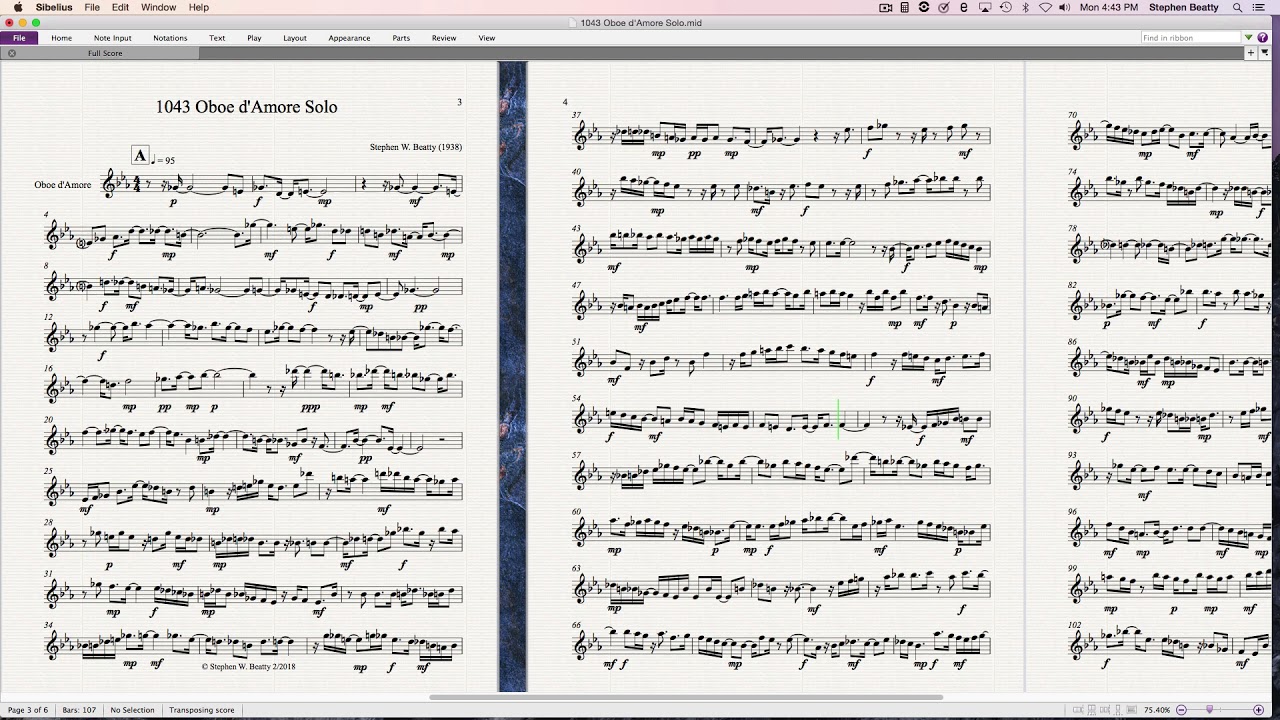The image size is (1280, 720).
Task: Open the switch tabs dropdown
Action: coord(1265,53)
